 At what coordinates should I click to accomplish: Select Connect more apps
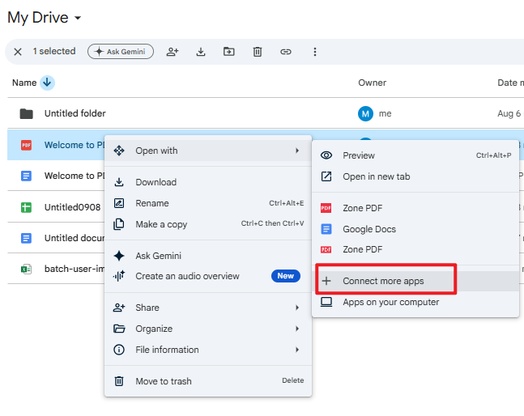(x=415, y=281)
